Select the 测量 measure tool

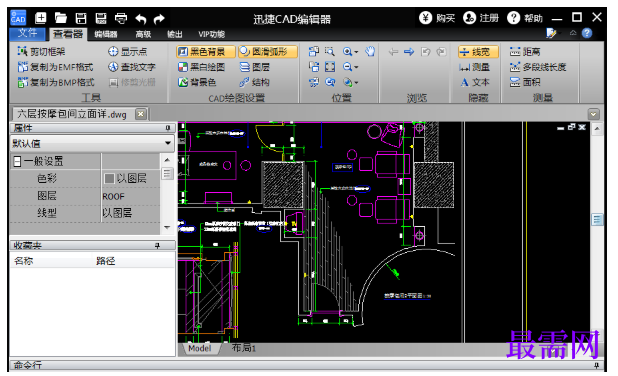pyautogui.click(x=475, y=67)
